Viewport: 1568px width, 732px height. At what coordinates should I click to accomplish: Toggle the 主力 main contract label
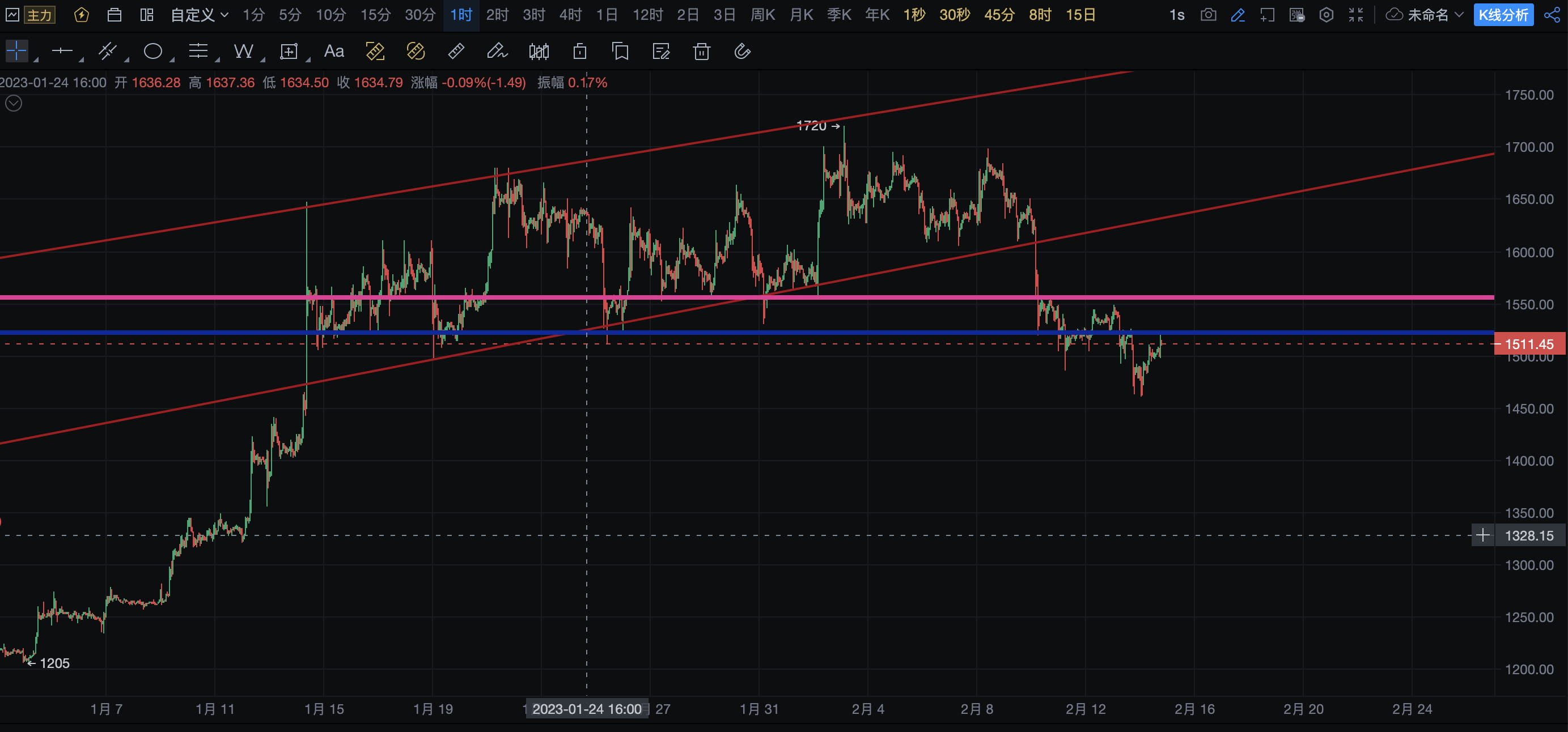(40, 15)
